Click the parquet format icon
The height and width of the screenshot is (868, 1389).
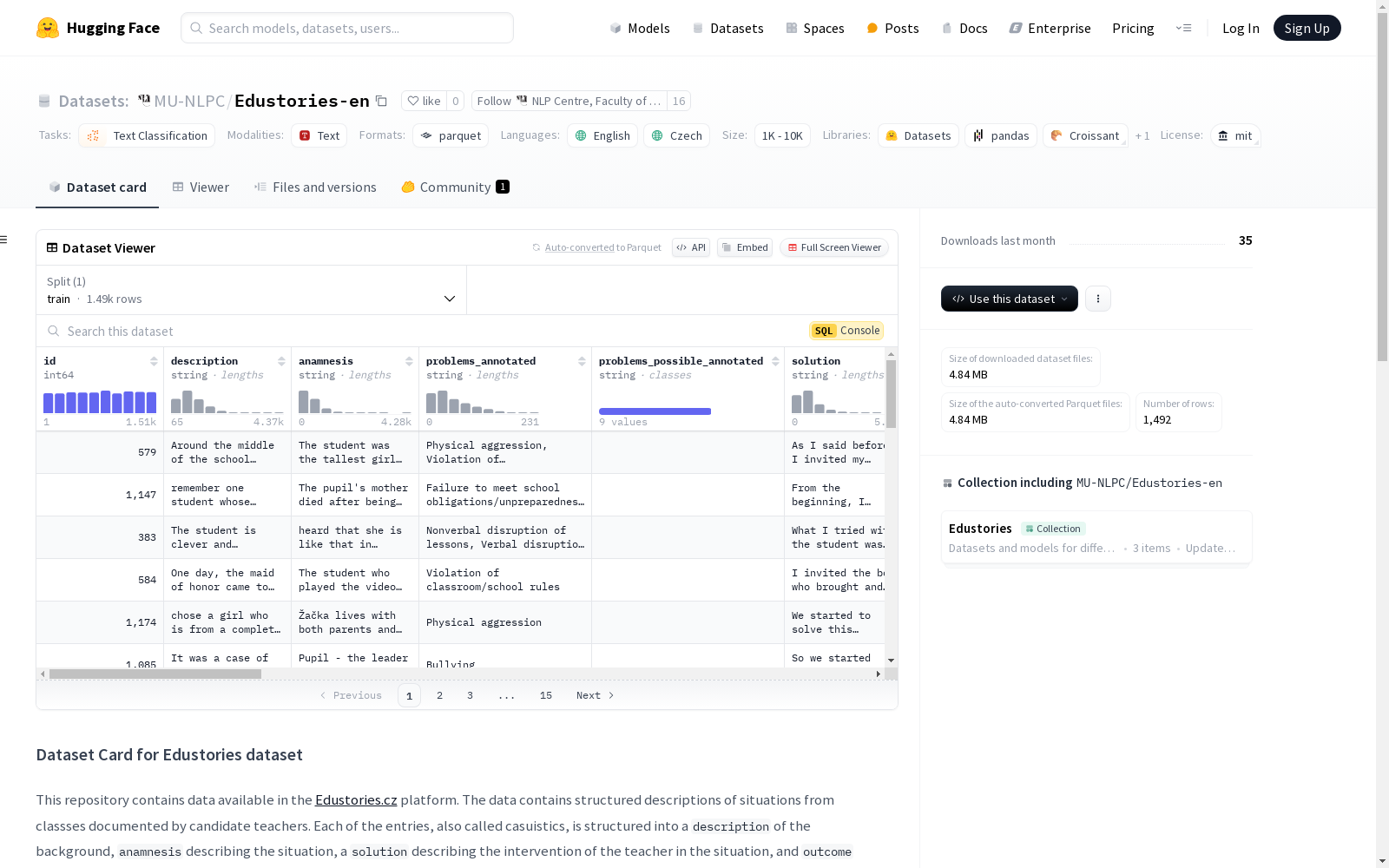tap(427, 135)
